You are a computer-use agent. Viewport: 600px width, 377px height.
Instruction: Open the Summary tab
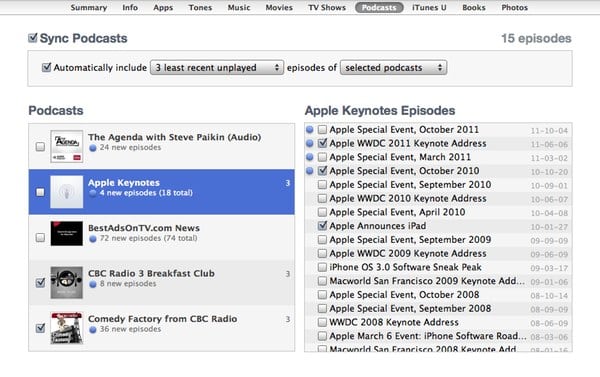(x=88, y=7)
